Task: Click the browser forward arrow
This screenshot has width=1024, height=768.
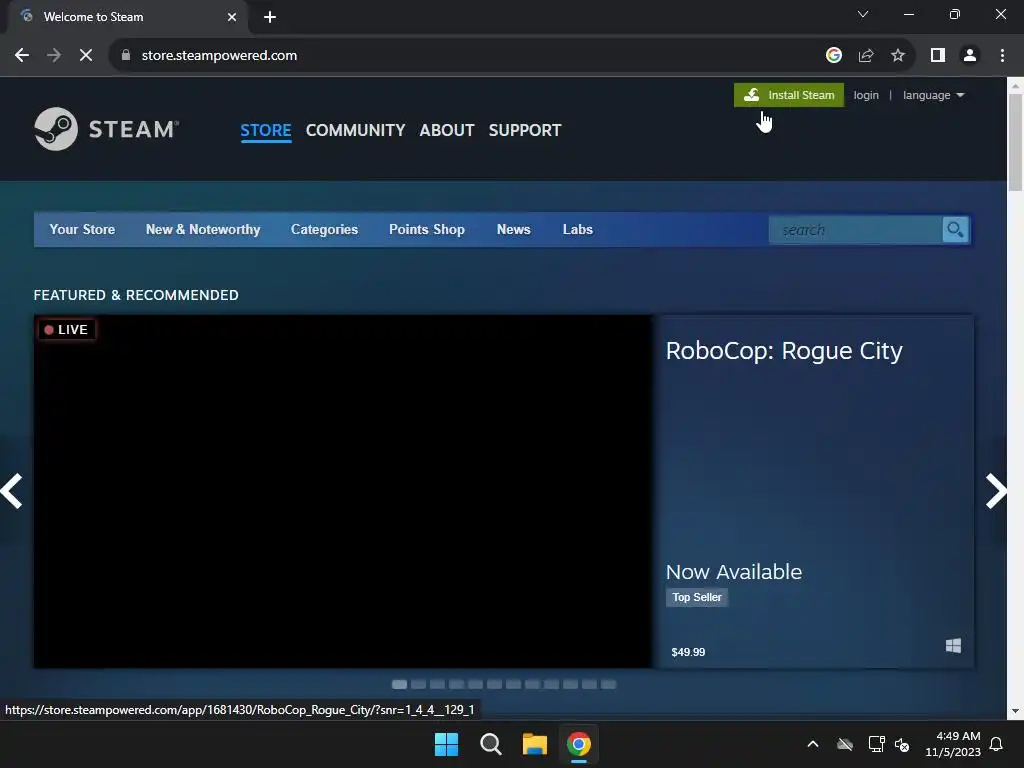Action: click(x=54, y=56)
